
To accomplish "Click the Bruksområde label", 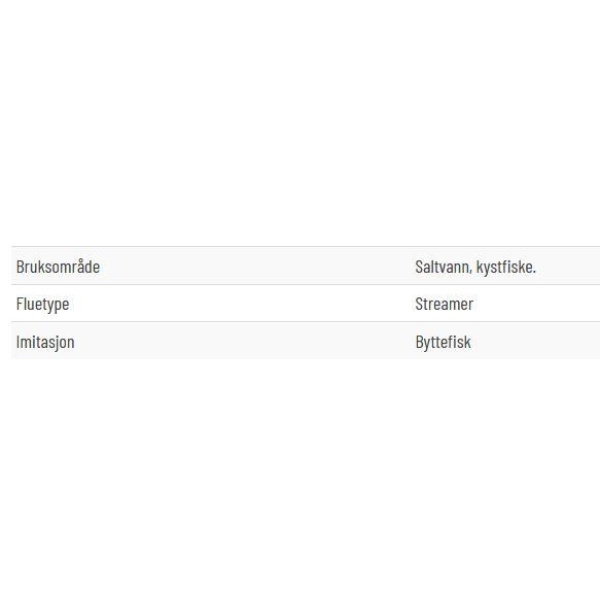I will [58, 267].
